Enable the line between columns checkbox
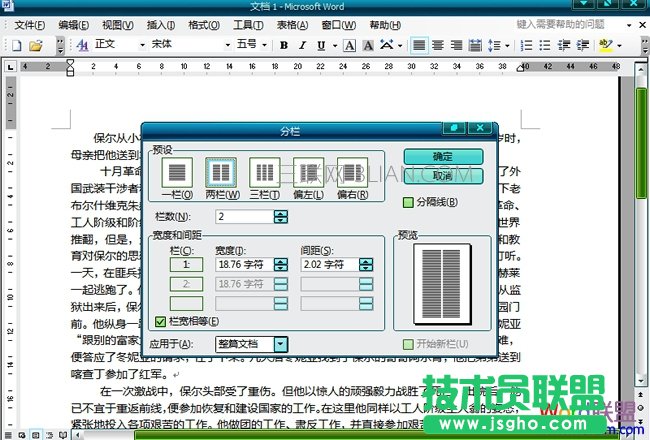This screenshot has height=440, width=650. [408, 203]
